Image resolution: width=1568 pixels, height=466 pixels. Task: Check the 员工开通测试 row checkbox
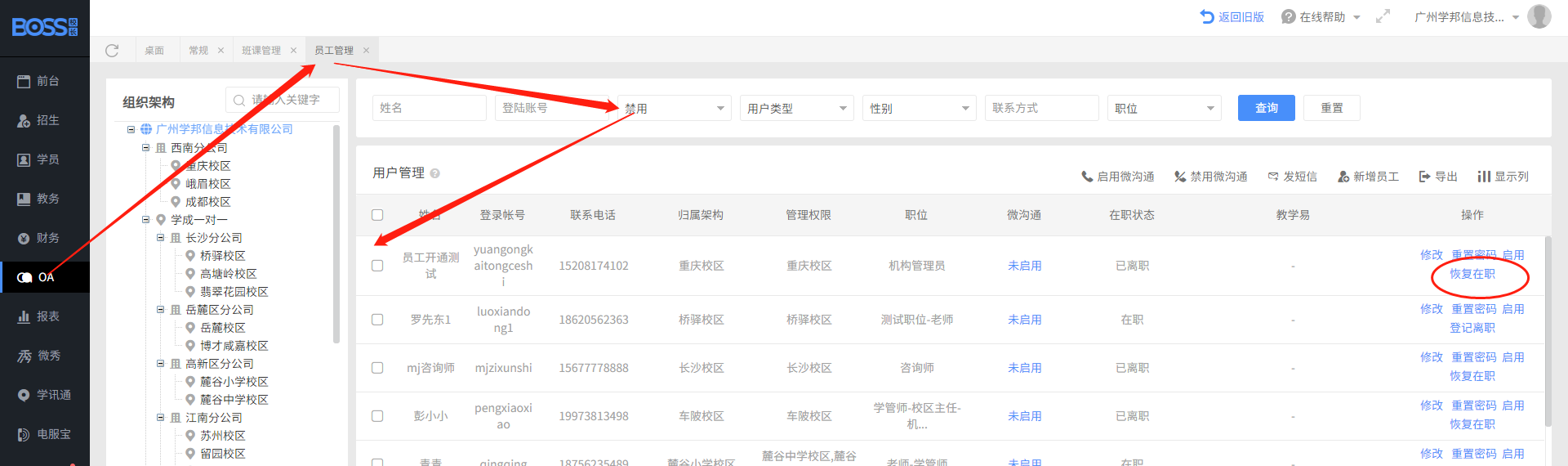pyautogui.click(x=377, y=266)
